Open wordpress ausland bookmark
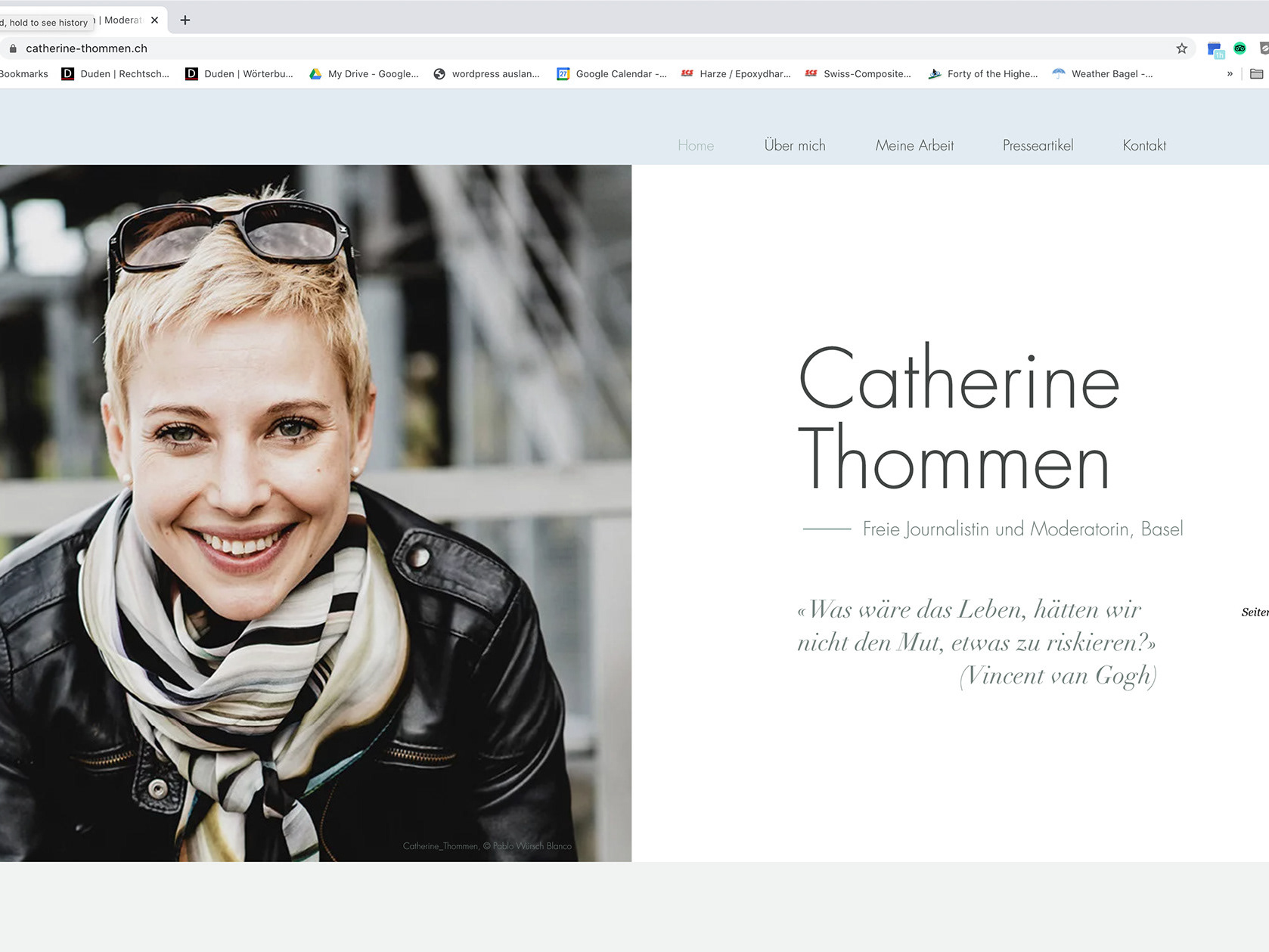The width and height of the screenshot is (1269, 952). (486, 74)
